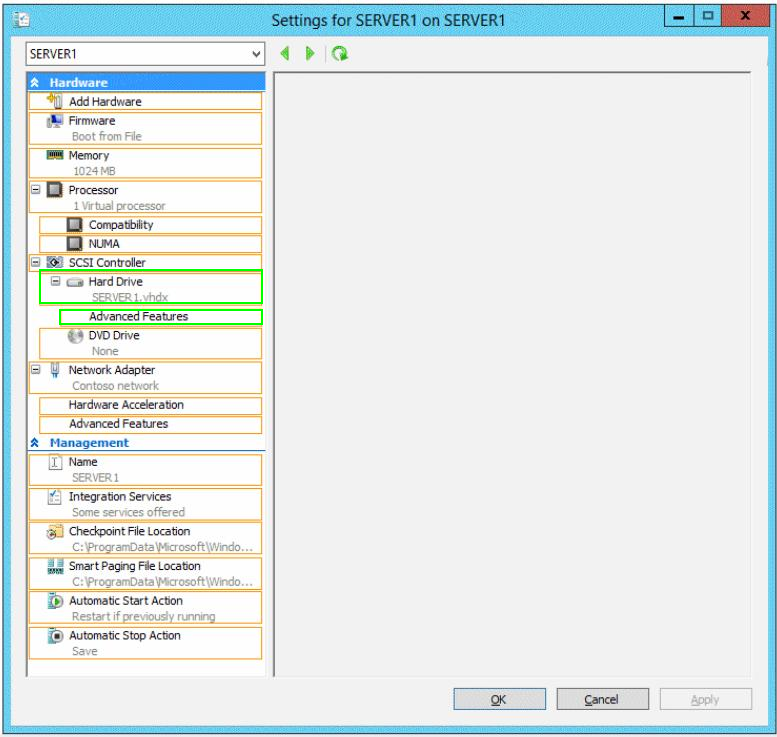Open Smart Paging File Location settings
The image size is (777, 737).
(145, 574)
